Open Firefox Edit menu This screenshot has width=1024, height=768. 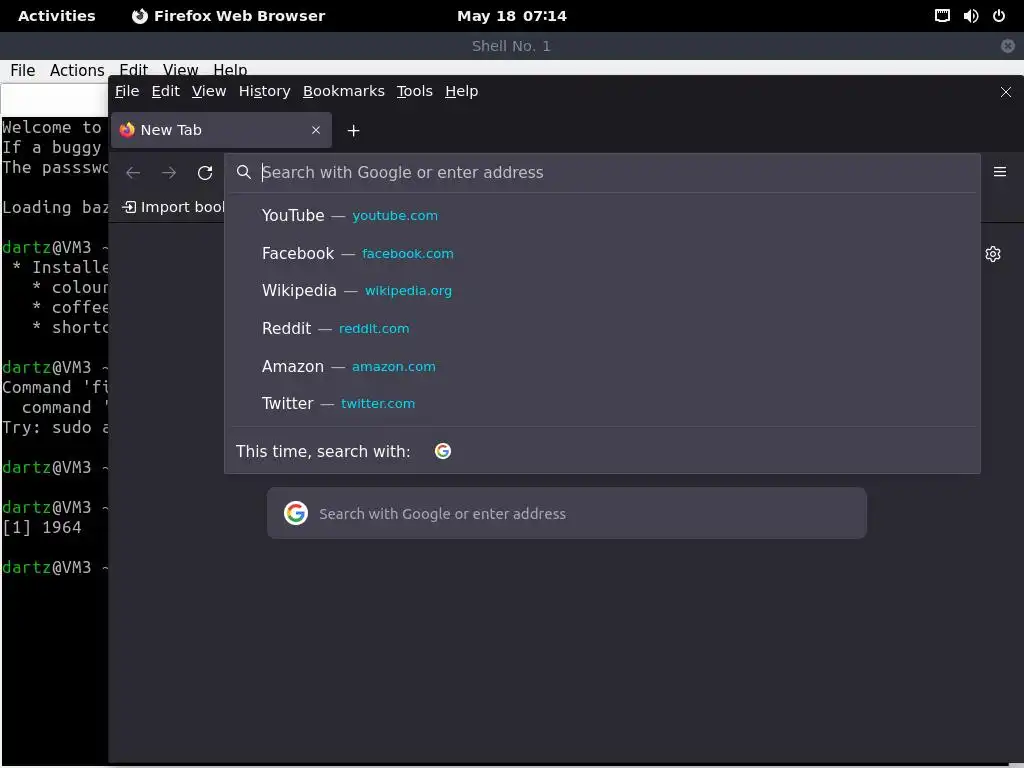(166, 91)
